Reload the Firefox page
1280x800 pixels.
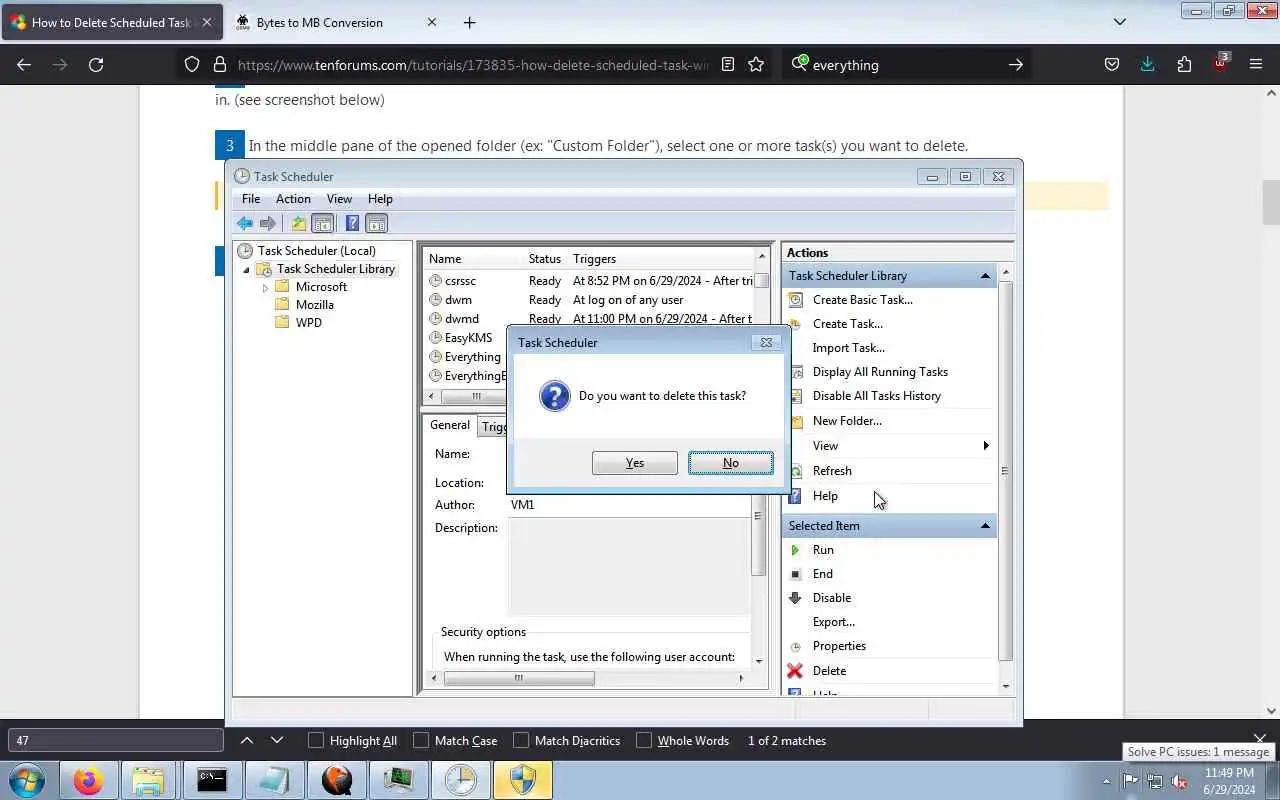(x=96, y=64)
